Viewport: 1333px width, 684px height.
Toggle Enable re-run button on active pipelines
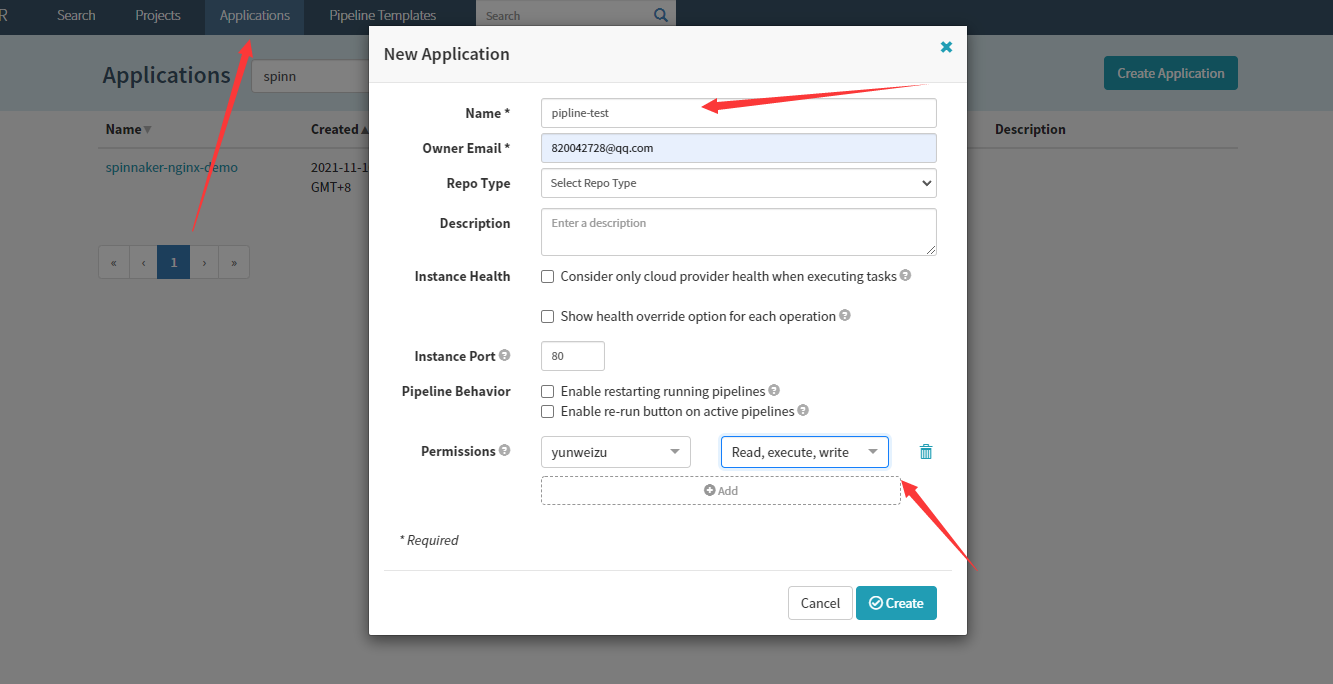[548, 411]
